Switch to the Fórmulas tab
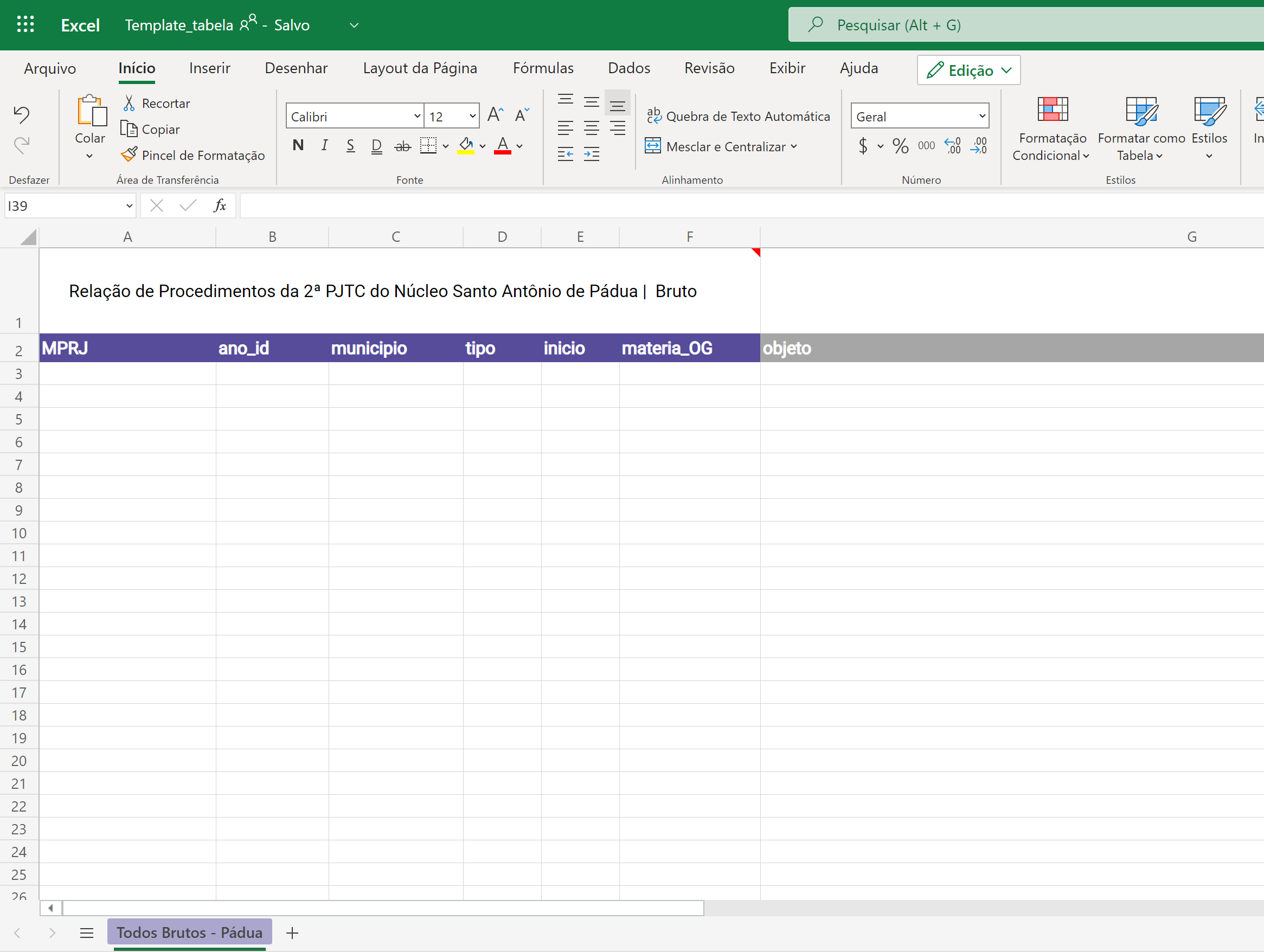Viewport: 1264px width, 952px height. point(543,68)
